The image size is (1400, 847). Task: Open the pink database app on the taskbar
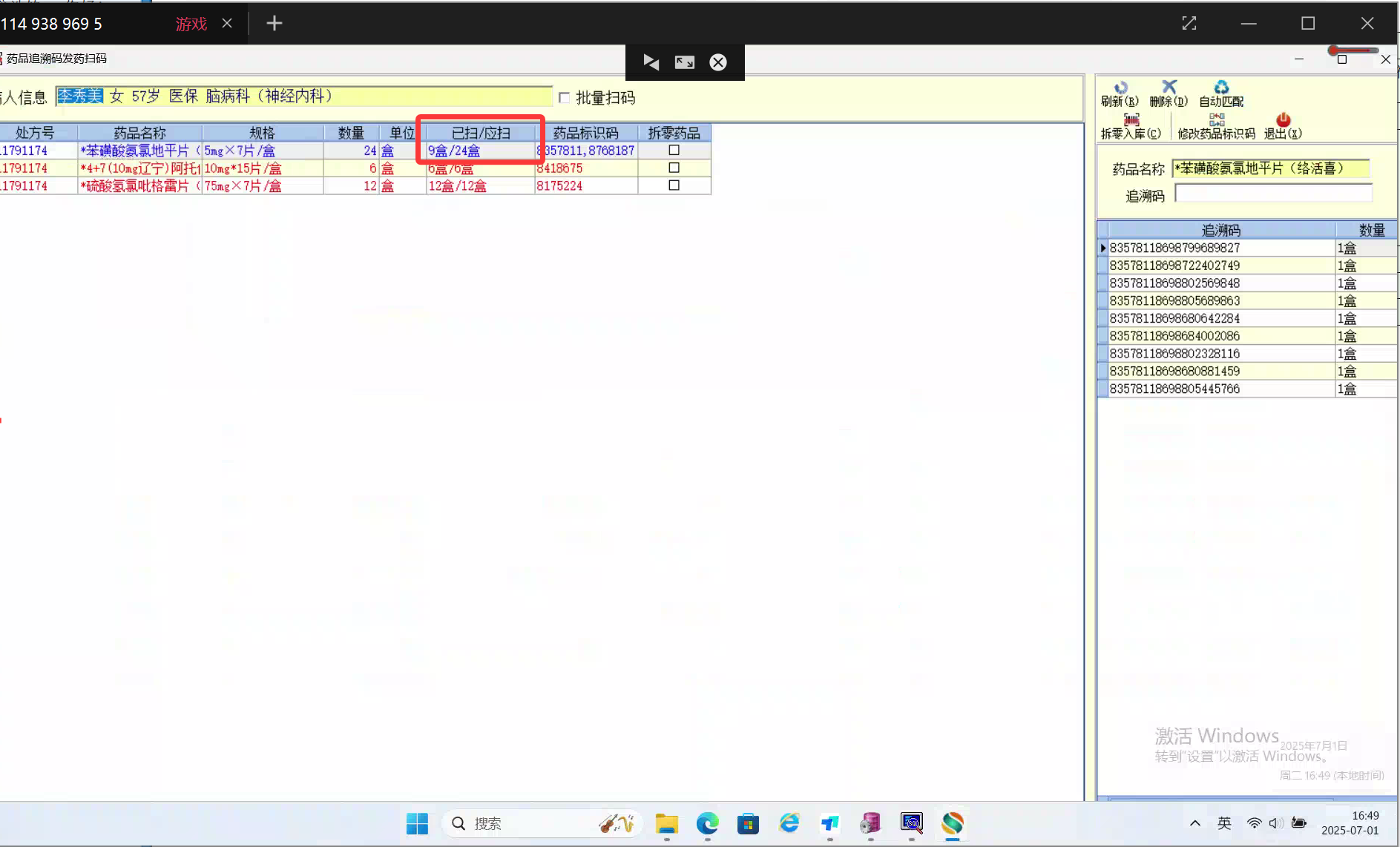click(x=870, y=823)
